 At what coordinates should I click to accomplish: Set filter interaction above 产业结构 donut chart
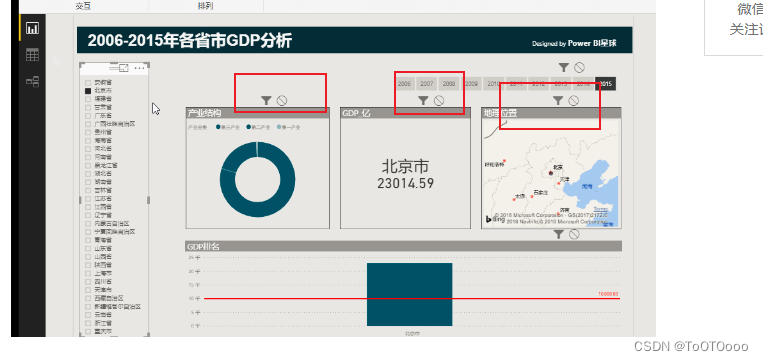(266, 100)
